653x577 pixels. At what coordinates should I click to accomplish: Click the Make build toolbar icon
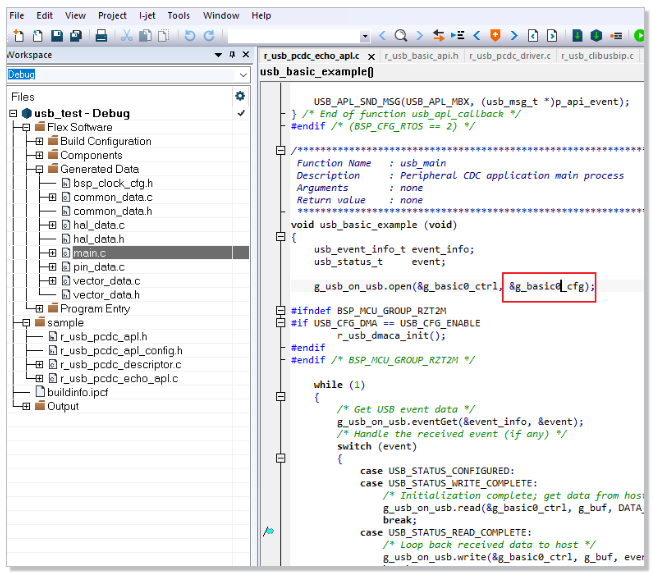tap(596, 36)
